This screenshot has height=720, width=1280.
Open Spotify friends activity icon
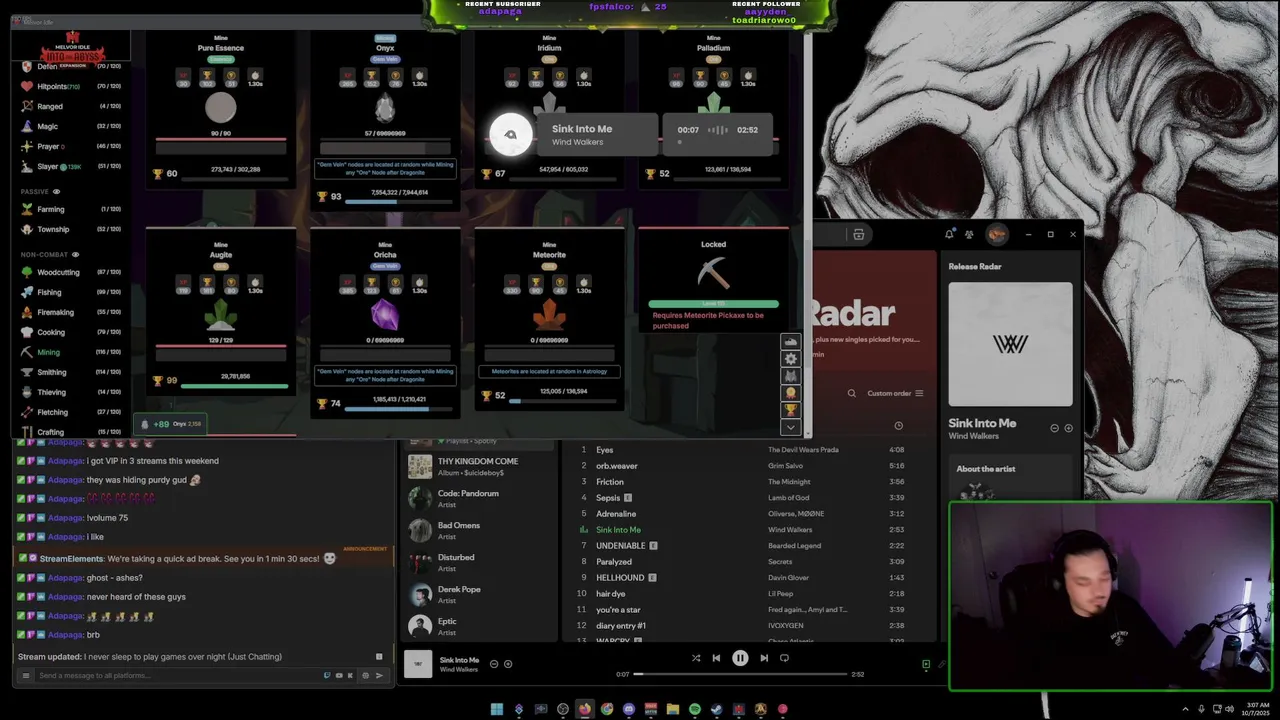click(969, 234)
